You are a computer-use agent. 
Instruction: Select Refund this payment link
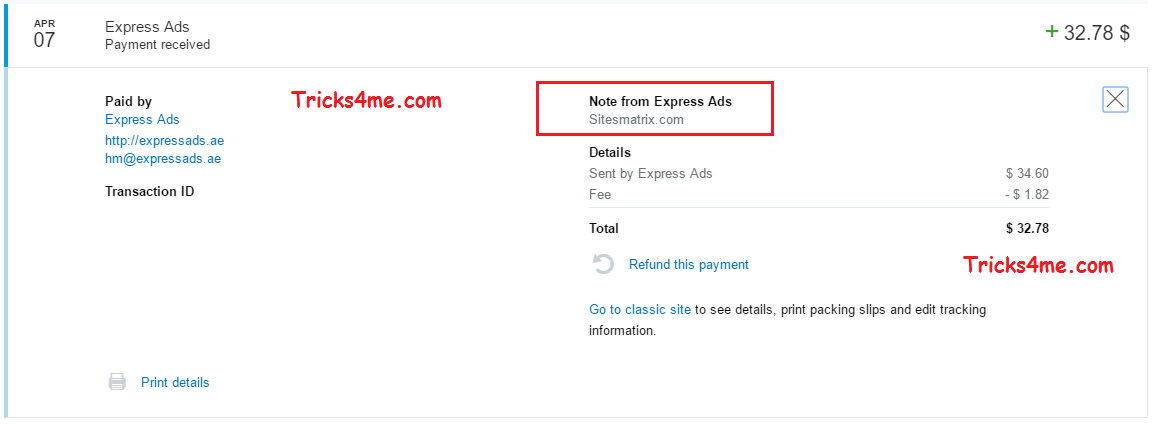click(x=688, y=265)
